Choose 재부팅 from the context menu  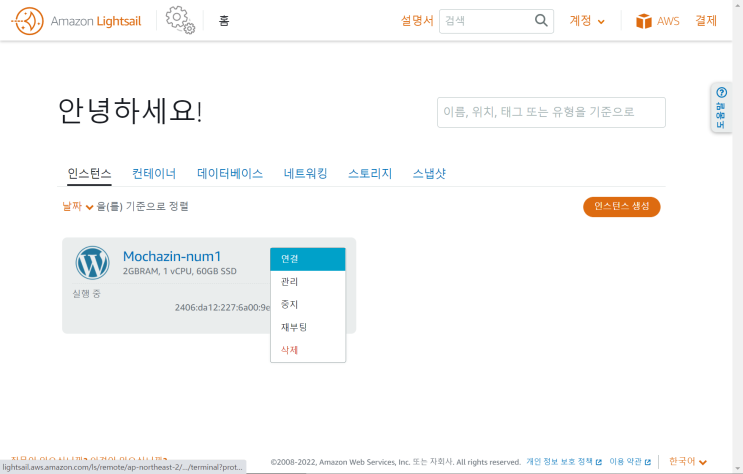tap(308, 328)
